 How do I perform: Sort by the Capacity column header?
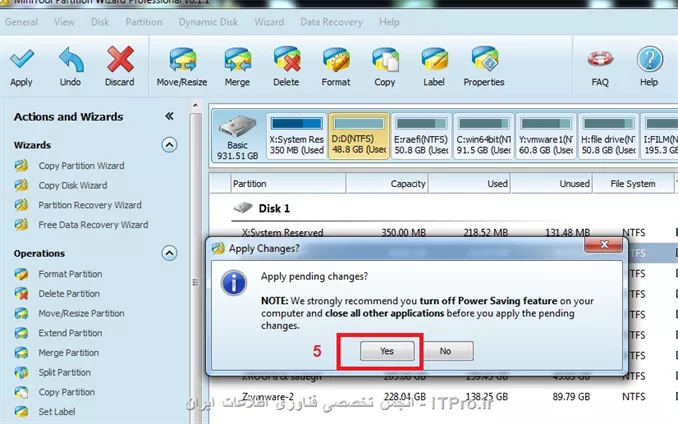point(387,184)
